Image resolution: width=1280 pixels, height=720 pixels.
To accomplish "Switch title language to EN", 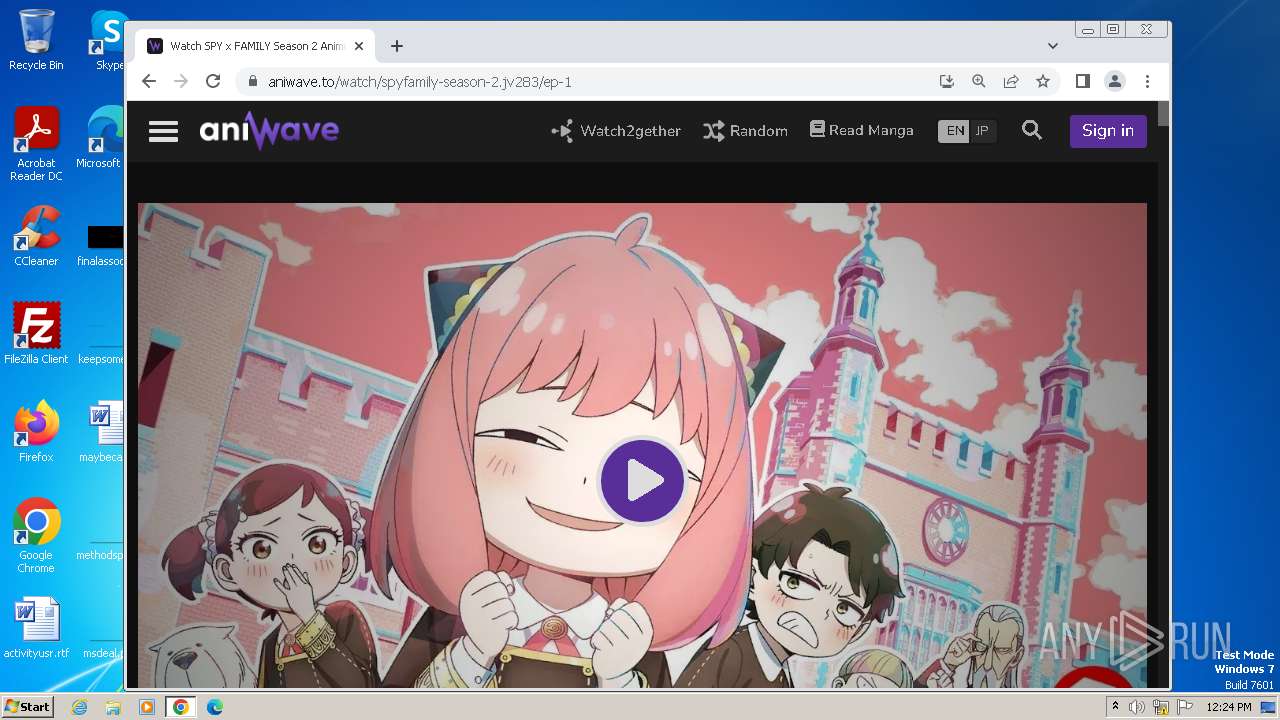I will coord(955,131).
